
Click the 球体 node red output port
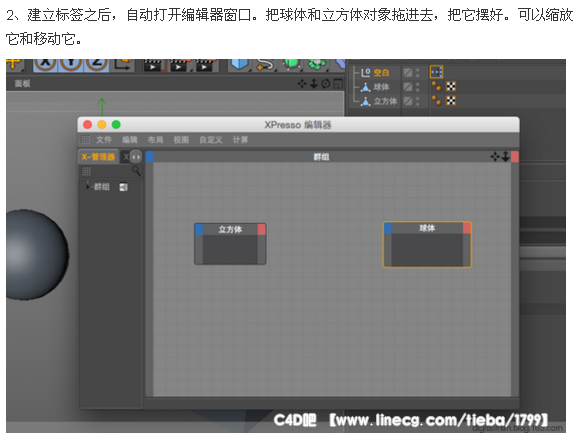[467, 228]
